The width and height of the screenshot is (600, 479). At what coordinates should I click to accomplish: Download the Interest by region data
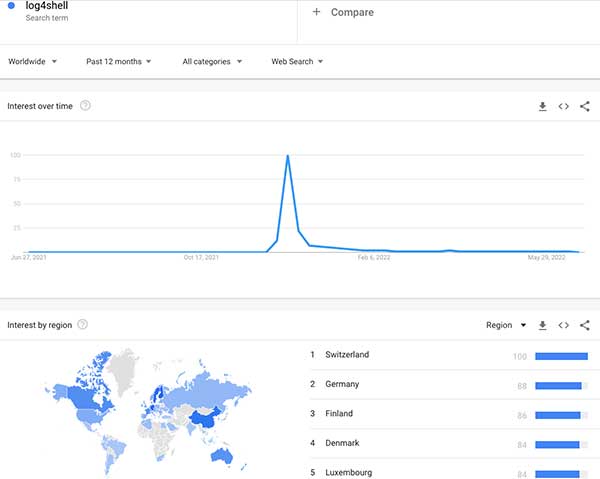click(542, 325)
